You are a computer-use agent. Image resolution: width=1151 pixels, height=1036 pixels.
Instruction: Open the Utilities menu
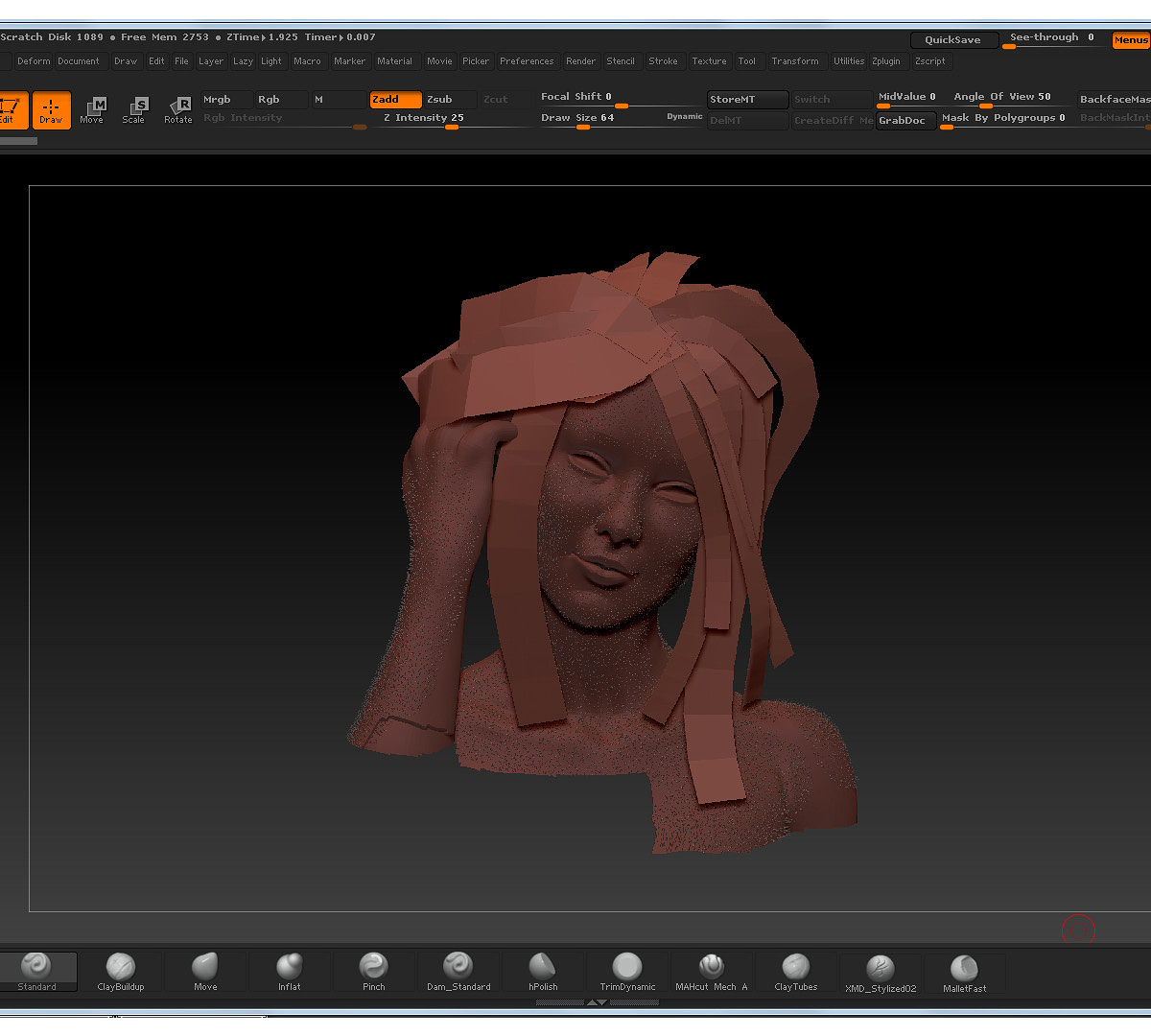pyautogui.click(x=849, y=61)
